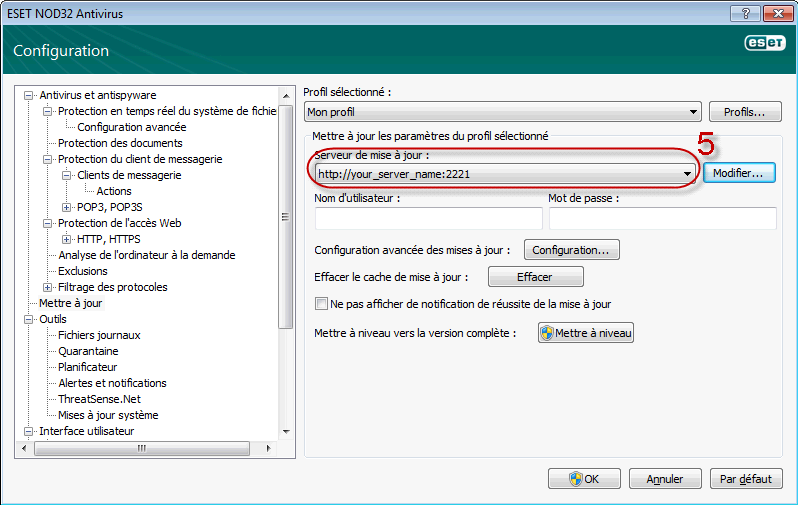Collapse the Outils tree section

click(29, 319)
